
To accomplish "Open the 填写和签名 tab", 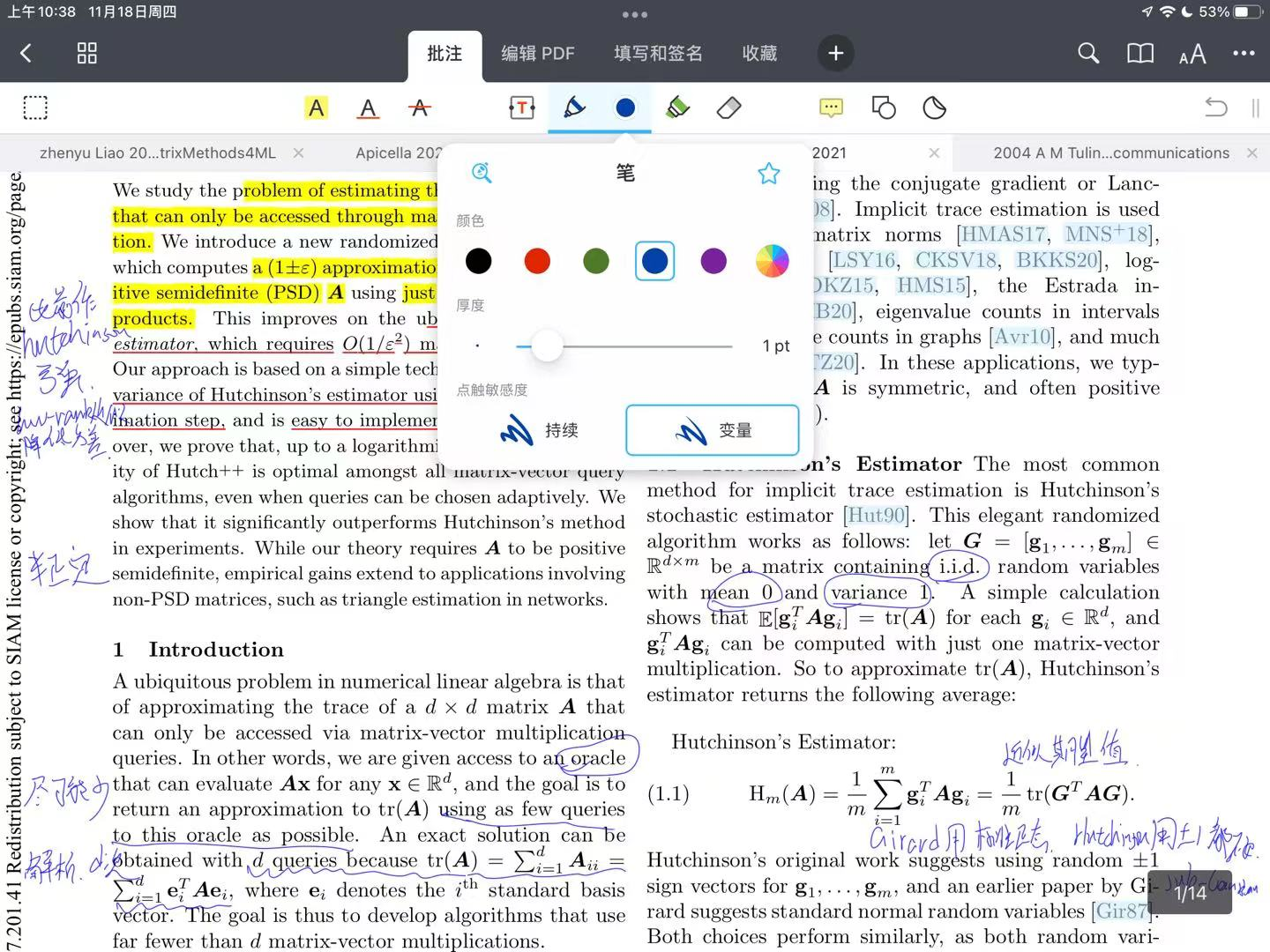I will (x=659, y=54).
